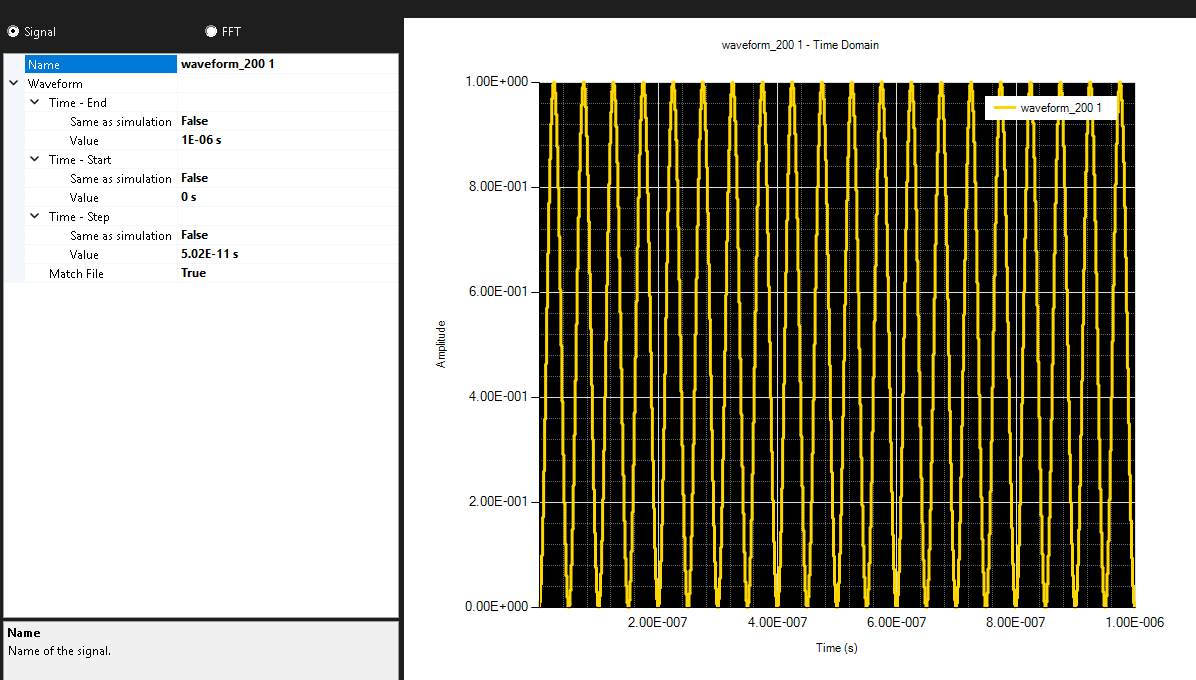Select the Name property label
The width and height of the screenshot is (1196, 680).
tap(101, 64)
